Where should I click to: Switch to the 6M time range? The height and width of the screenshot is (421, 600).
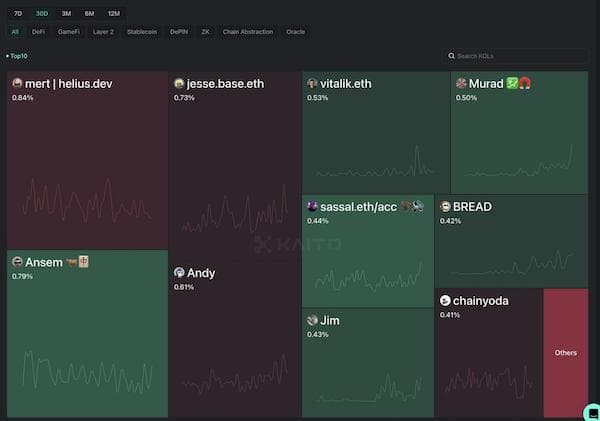[x=89, y=14]
